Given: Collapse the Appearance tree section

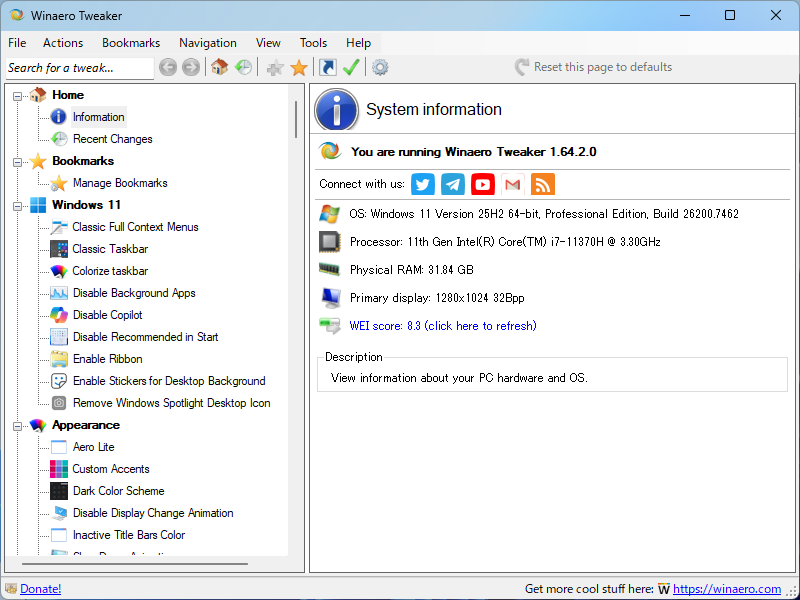Looking at the screenshot, I should point(15,425).
